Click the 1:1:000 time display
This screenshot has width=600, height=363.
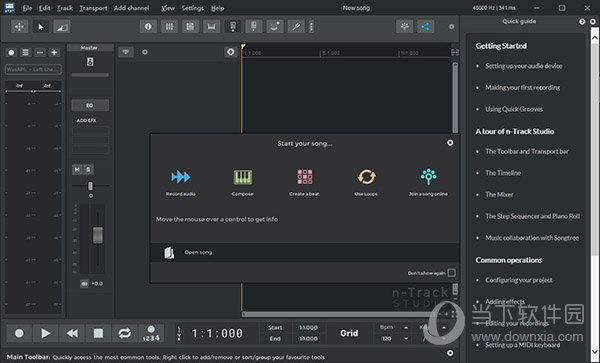(217, 334)
